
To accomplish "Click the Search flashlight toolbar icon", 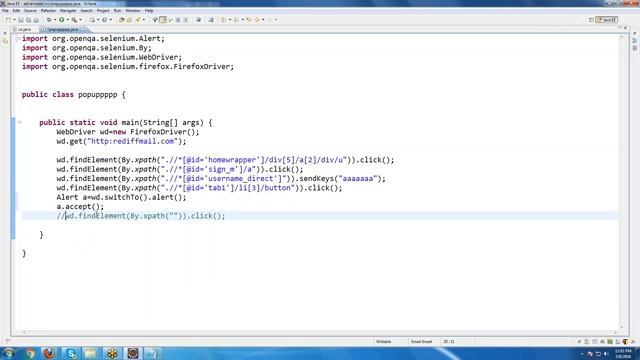I will point(138,20).
